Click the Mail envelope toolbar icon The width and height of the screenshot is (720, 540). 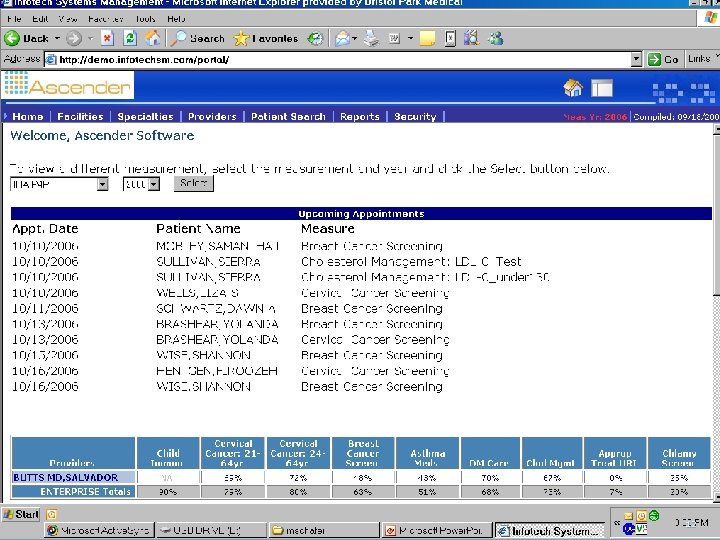click(343, 39)
